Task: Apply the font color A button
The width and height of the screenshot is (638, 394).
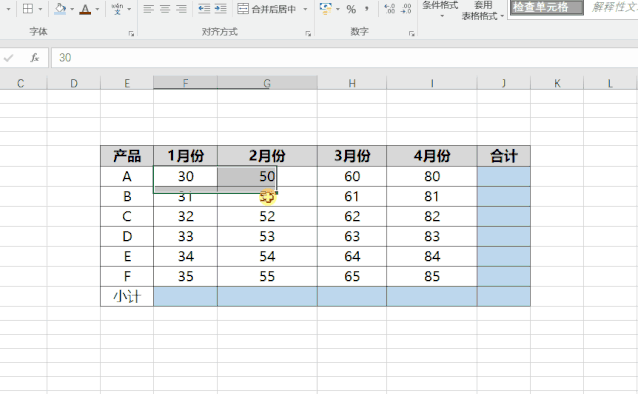Action: [x=85, y=9]
